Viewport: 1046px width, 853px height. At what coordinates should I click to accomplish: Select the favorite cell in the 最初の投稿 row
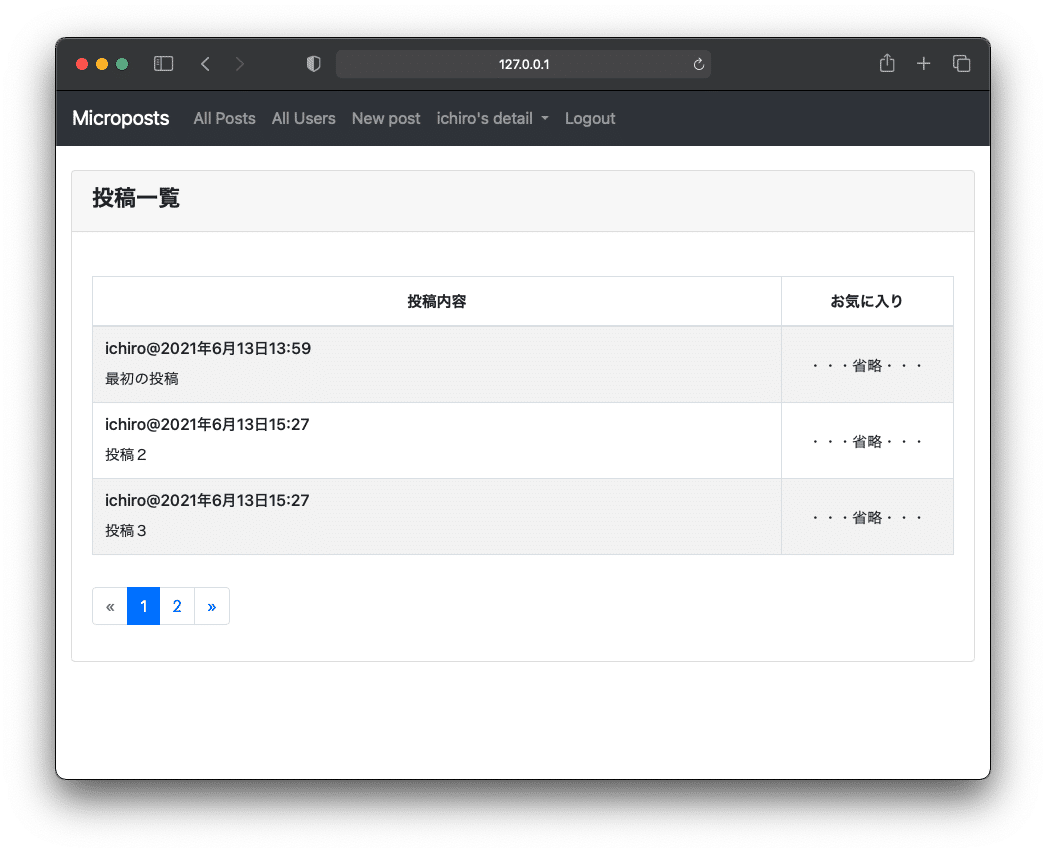pos(867,365)
